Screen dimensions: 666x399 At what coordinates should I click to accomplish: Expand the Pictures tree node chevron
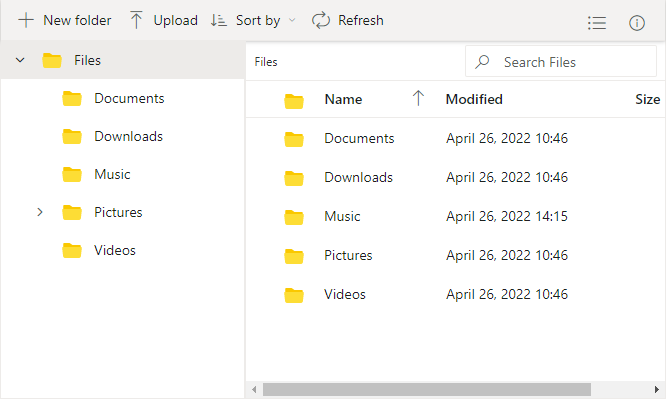pyautogui.click(x=40, y=212)
